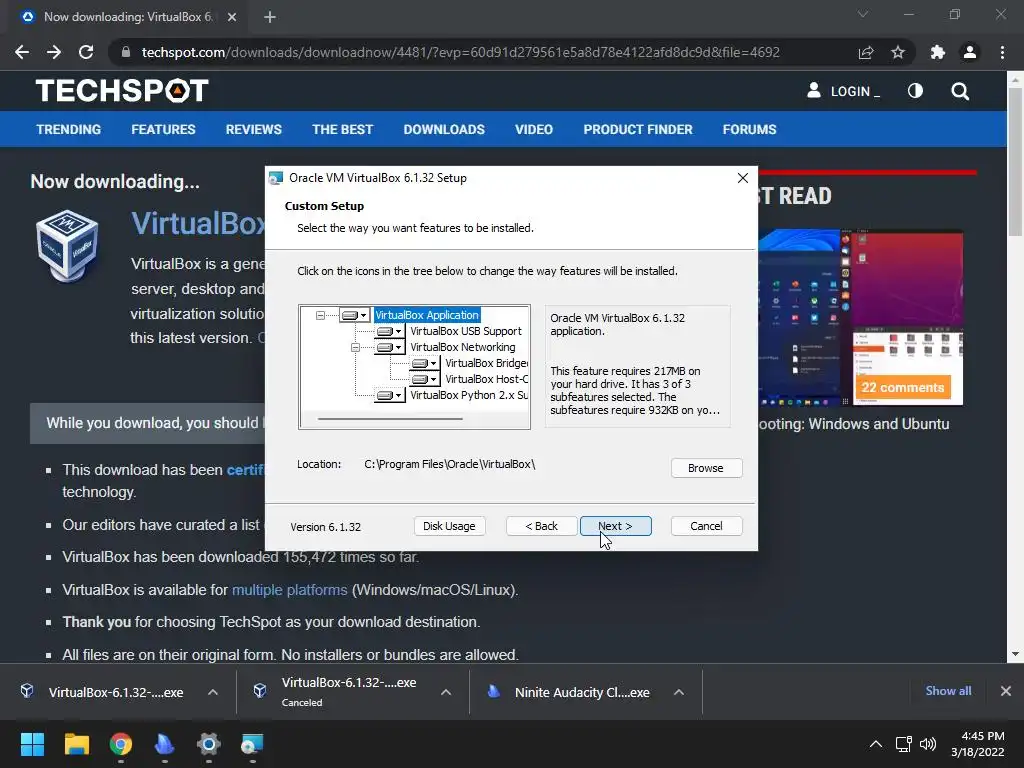Click the < Back button in Setup
This screenshot has width=1024, height=768.
pyautogui.click(x=541, y=526)
